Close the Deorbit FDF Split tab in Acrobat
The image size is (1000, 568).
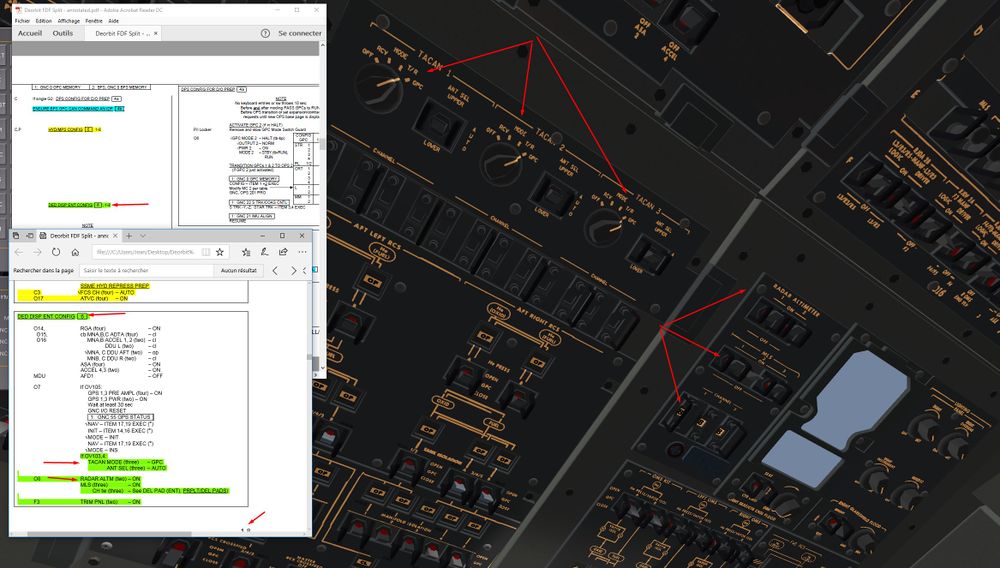click(x=156, y=33)
